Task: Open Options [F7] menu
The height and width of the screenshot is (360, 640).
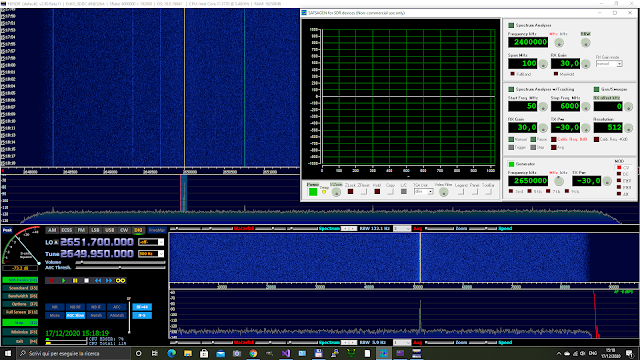Action: [20, 304]
